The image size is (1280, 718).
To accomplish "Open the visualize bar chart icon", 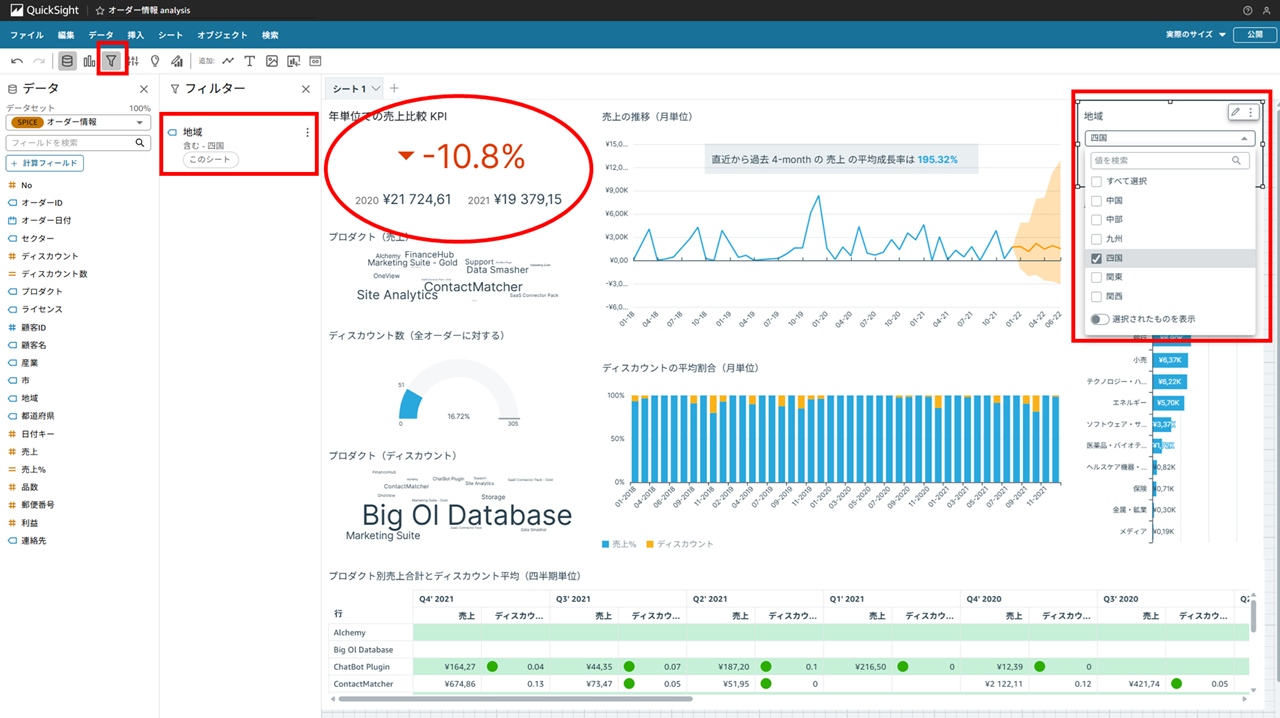I will click(89, 61).
